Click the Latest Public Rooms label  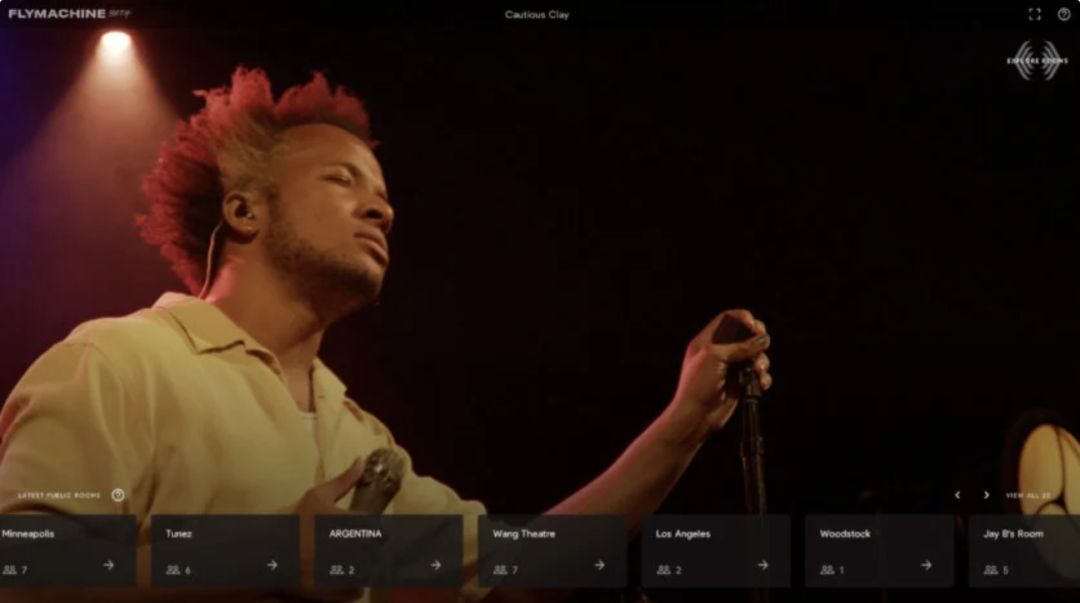[59, 495]
